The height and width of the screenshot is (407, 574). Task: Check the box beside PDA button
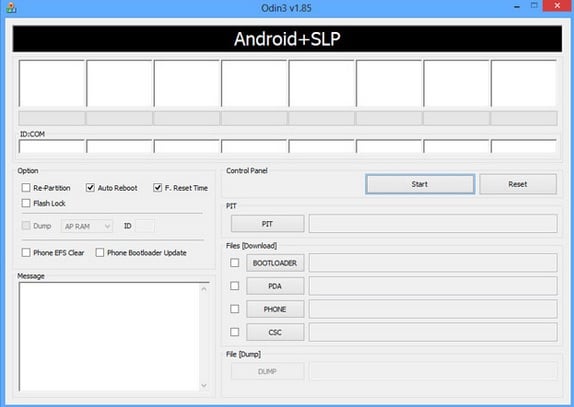tap(235, 286)
